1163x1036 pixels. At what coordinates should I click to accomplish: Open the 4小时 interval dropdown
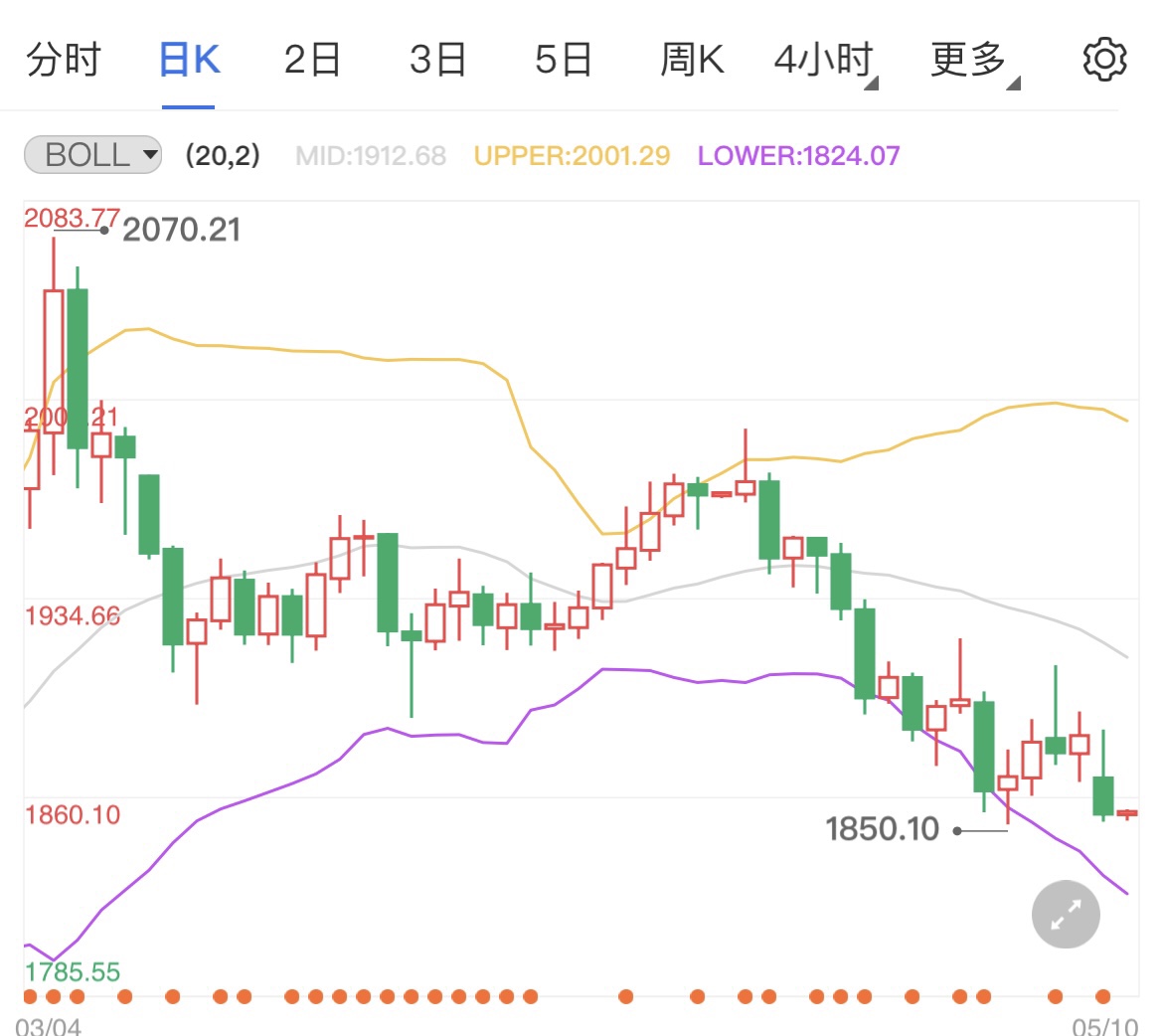pos(825,61)
